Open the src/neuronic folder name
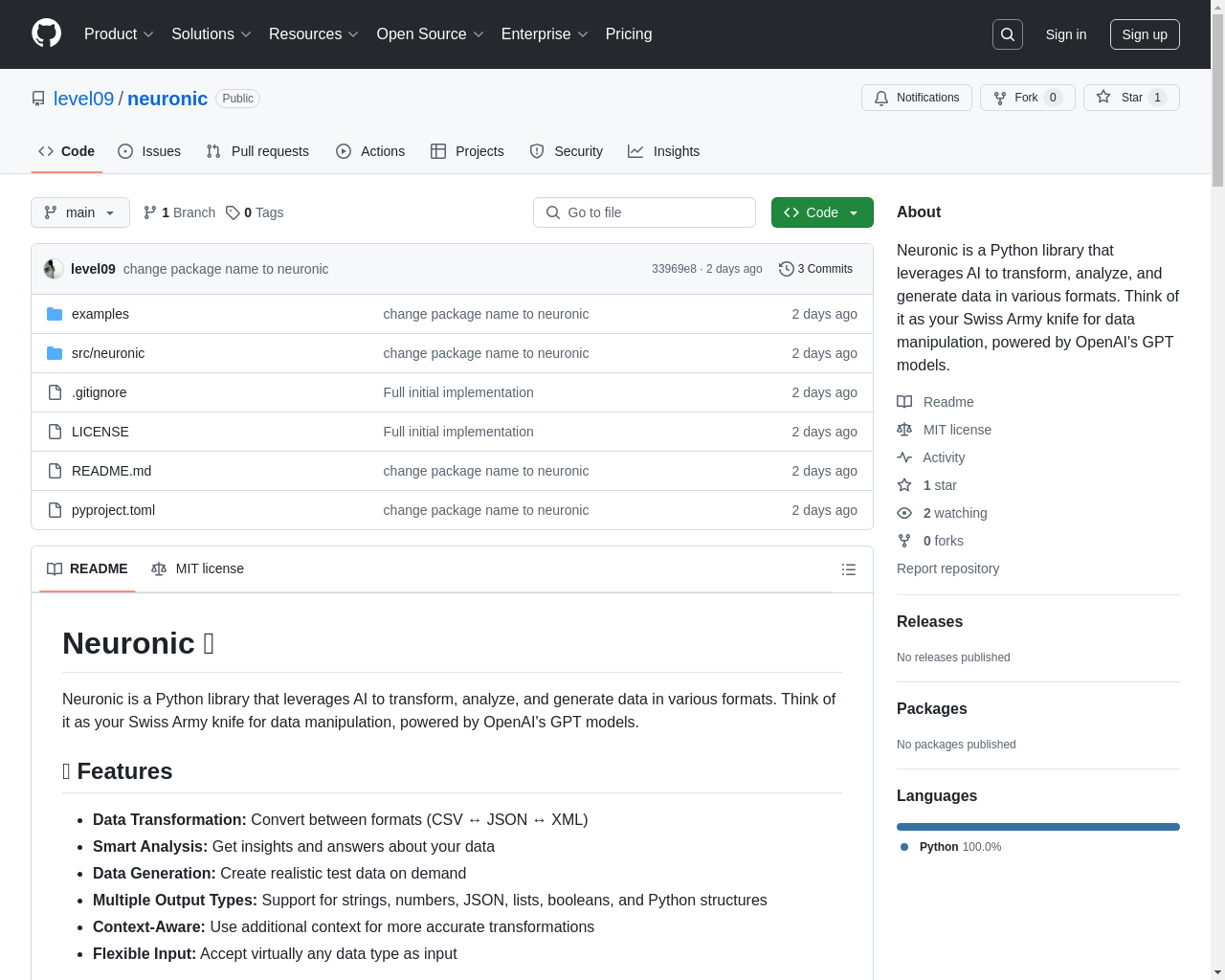 click(108, 353)
